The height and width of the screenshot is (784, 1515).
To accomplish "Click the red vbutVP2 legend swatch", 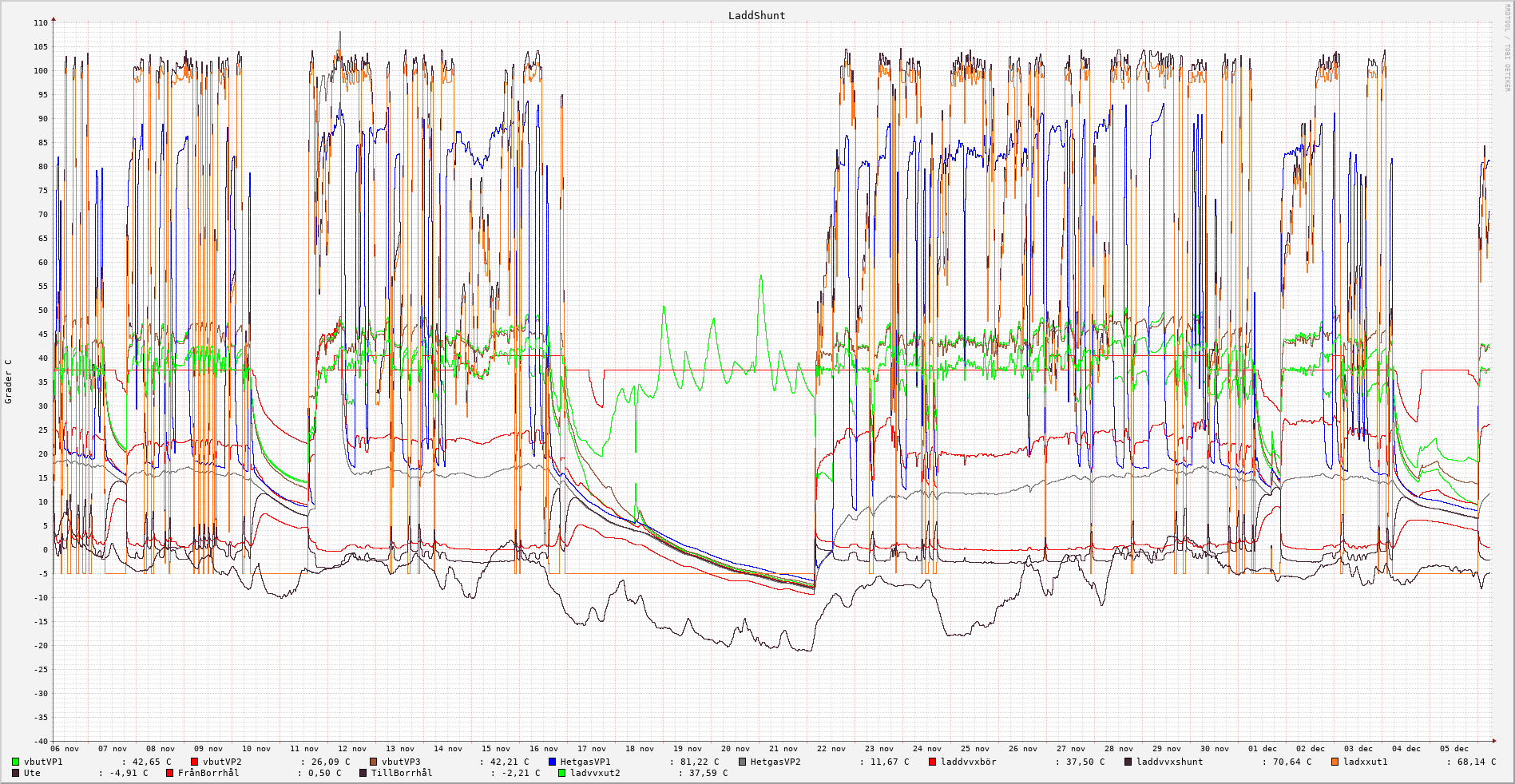I will 195,762.
